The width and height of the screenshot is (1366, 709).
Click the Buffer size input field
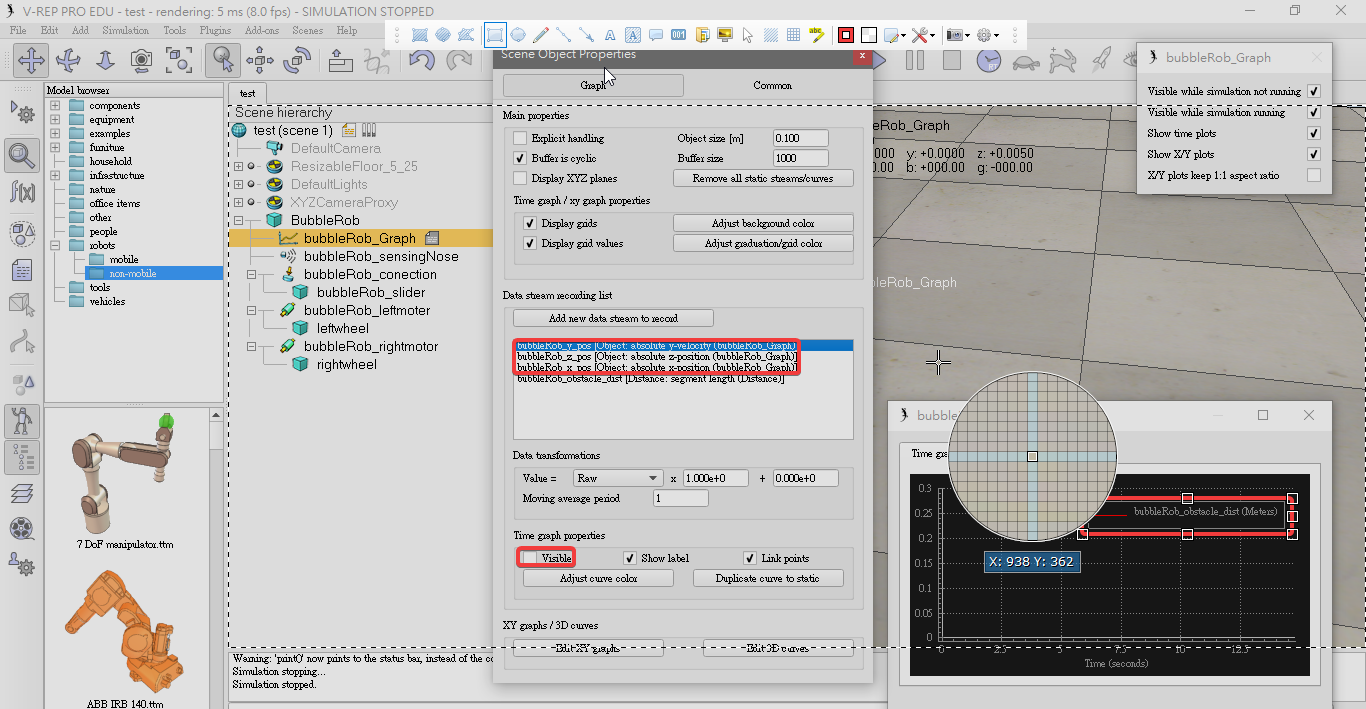[800, 158]
